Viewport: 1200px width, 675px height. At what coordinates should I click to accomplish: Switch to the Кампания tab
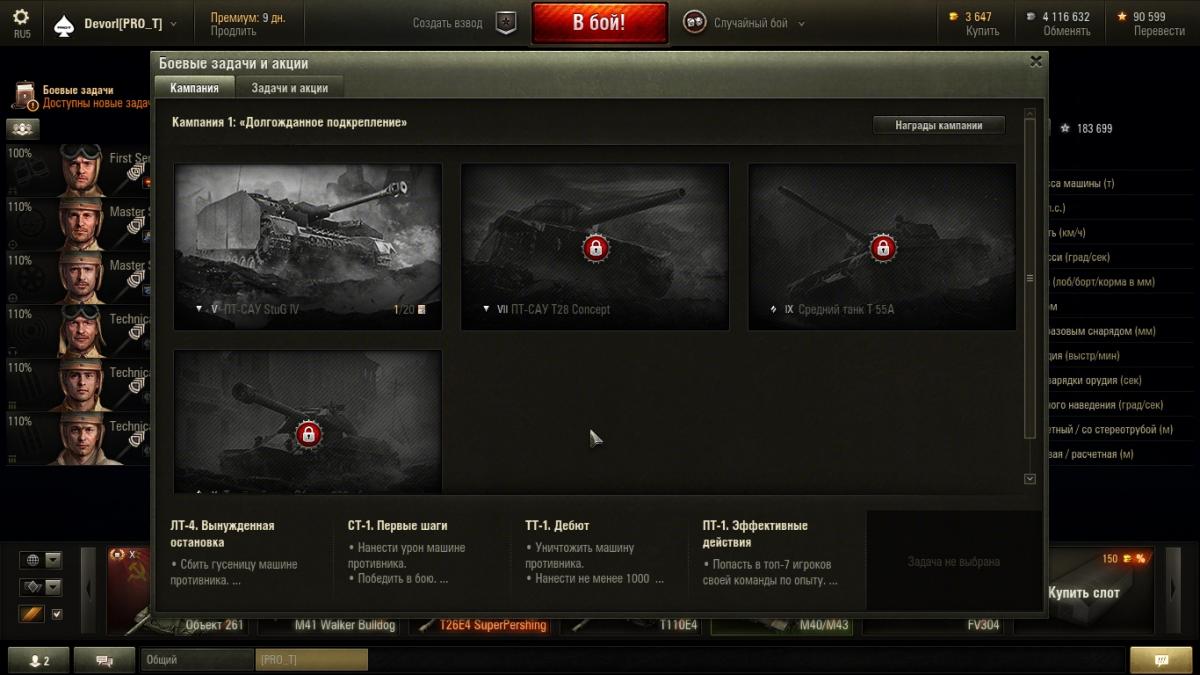tap(194, 88)
